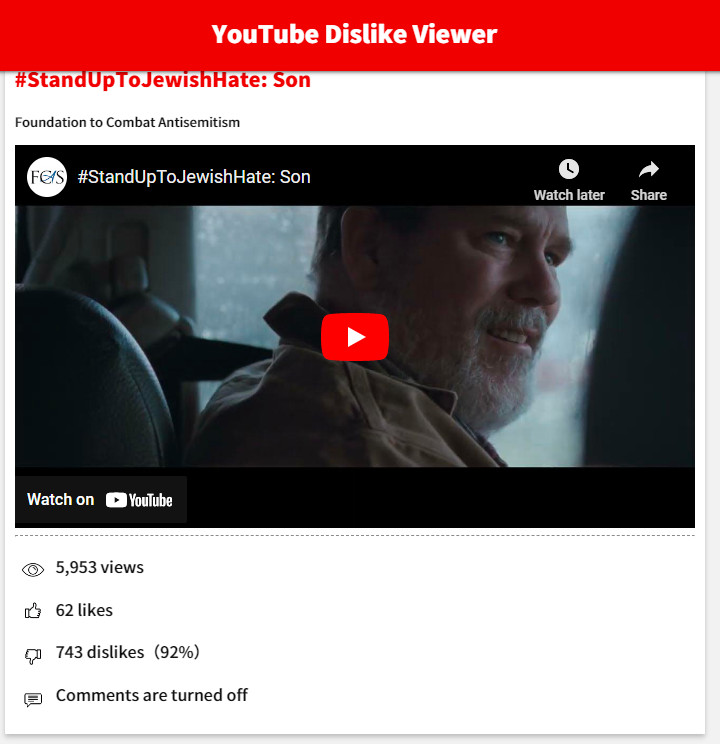This screenshot has height=744, width=720.
Task: Click the Comments are turned off text
Action: point(151,695)
